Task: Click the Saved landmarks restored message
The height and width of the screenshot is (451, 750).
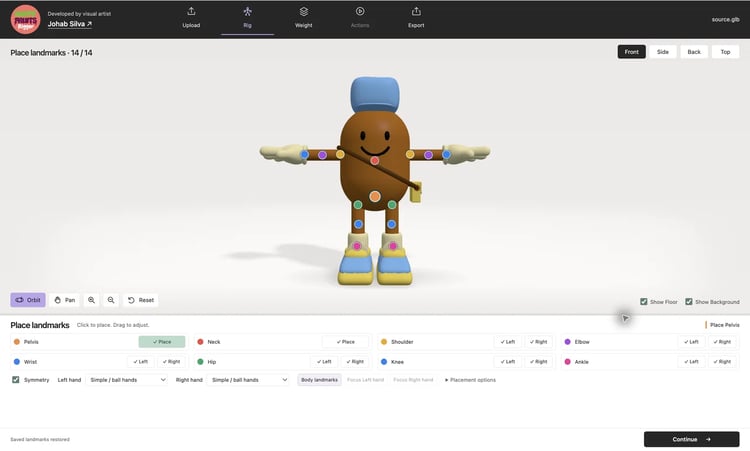Action: [40, 439]
